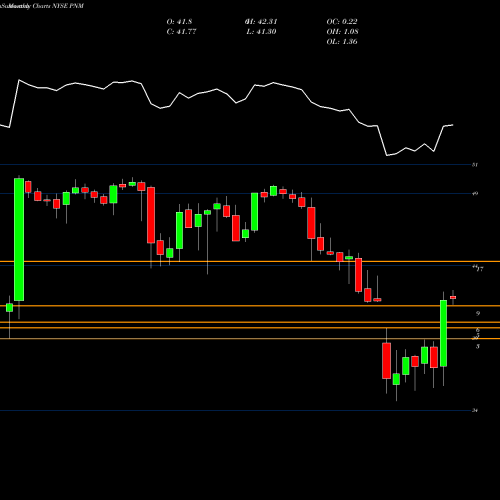Click the tall green candle at chart start
500x500 pixels.
(x=19, y=239)
